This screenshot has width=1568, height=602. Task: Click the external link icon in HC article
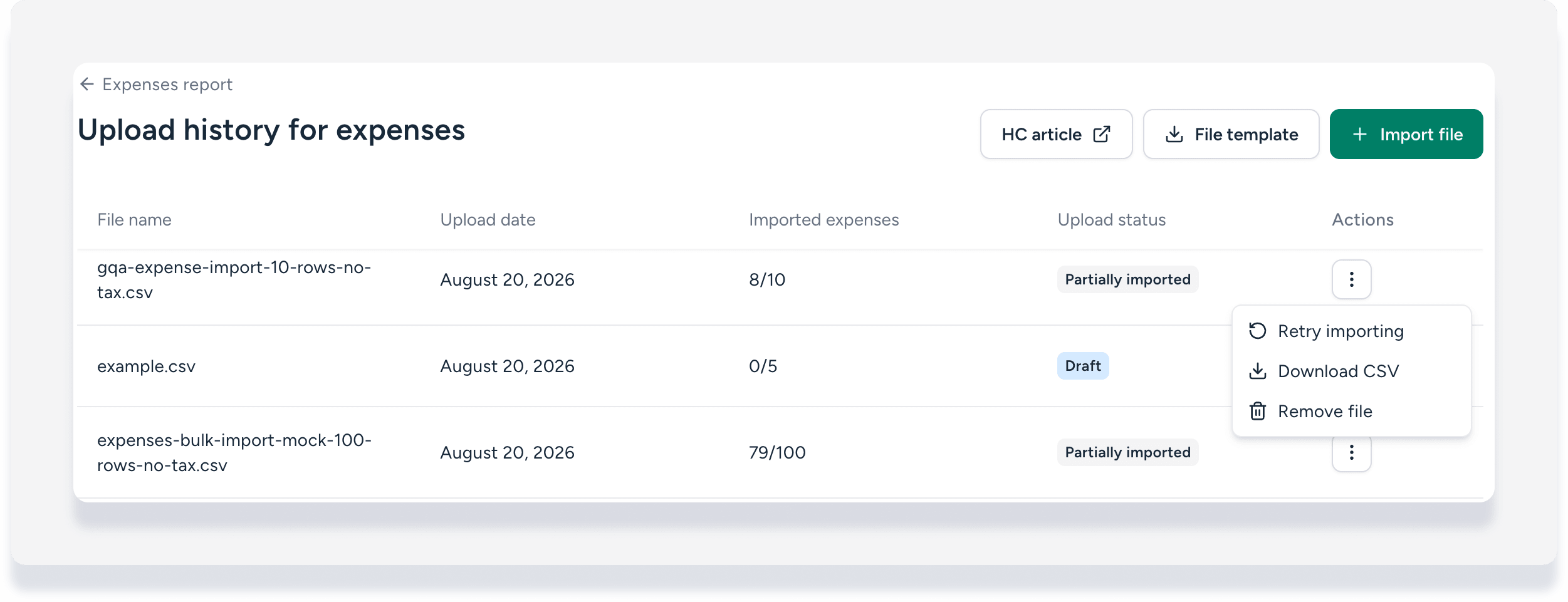[1102, 134]
